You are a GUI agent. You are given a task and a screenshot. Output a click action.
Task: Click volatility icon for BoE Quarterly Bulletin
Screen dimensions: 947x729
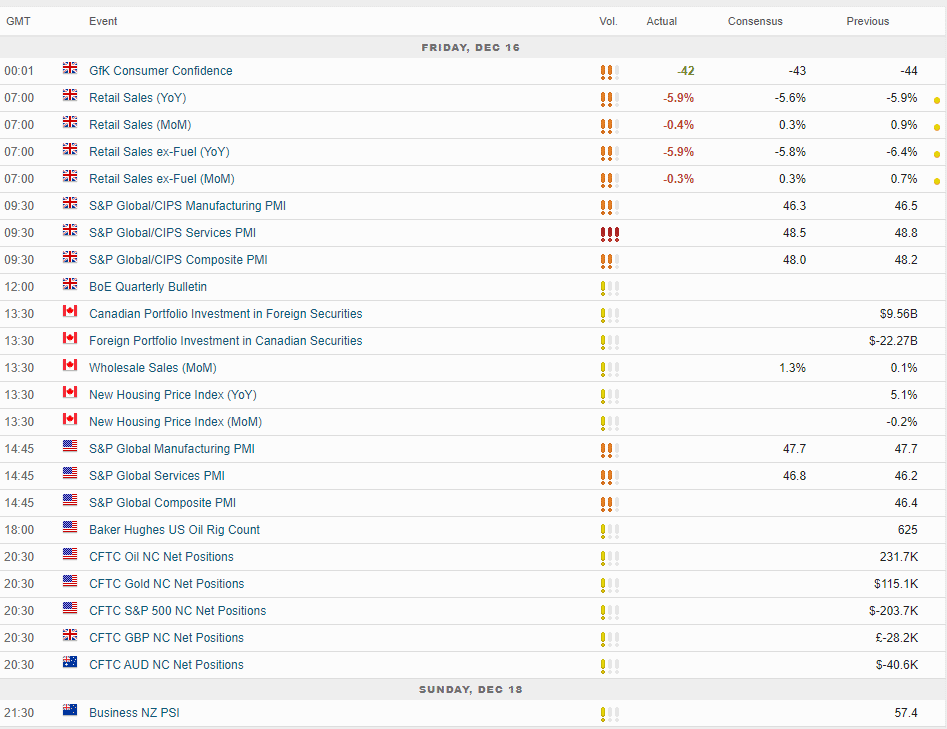point(610,288)
